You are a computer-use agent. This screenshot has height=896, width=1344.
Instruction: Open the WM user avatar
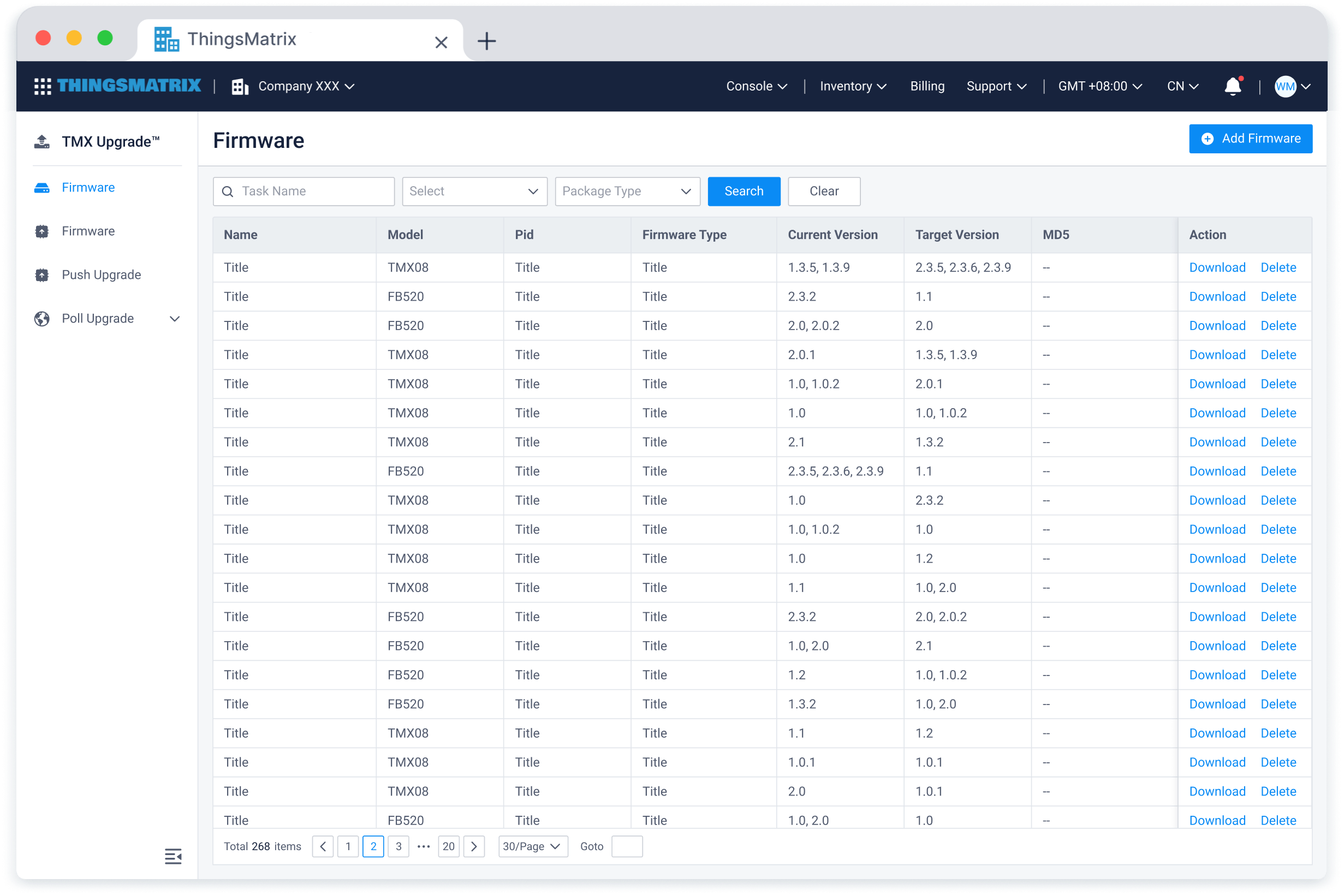click(1285, 86)
